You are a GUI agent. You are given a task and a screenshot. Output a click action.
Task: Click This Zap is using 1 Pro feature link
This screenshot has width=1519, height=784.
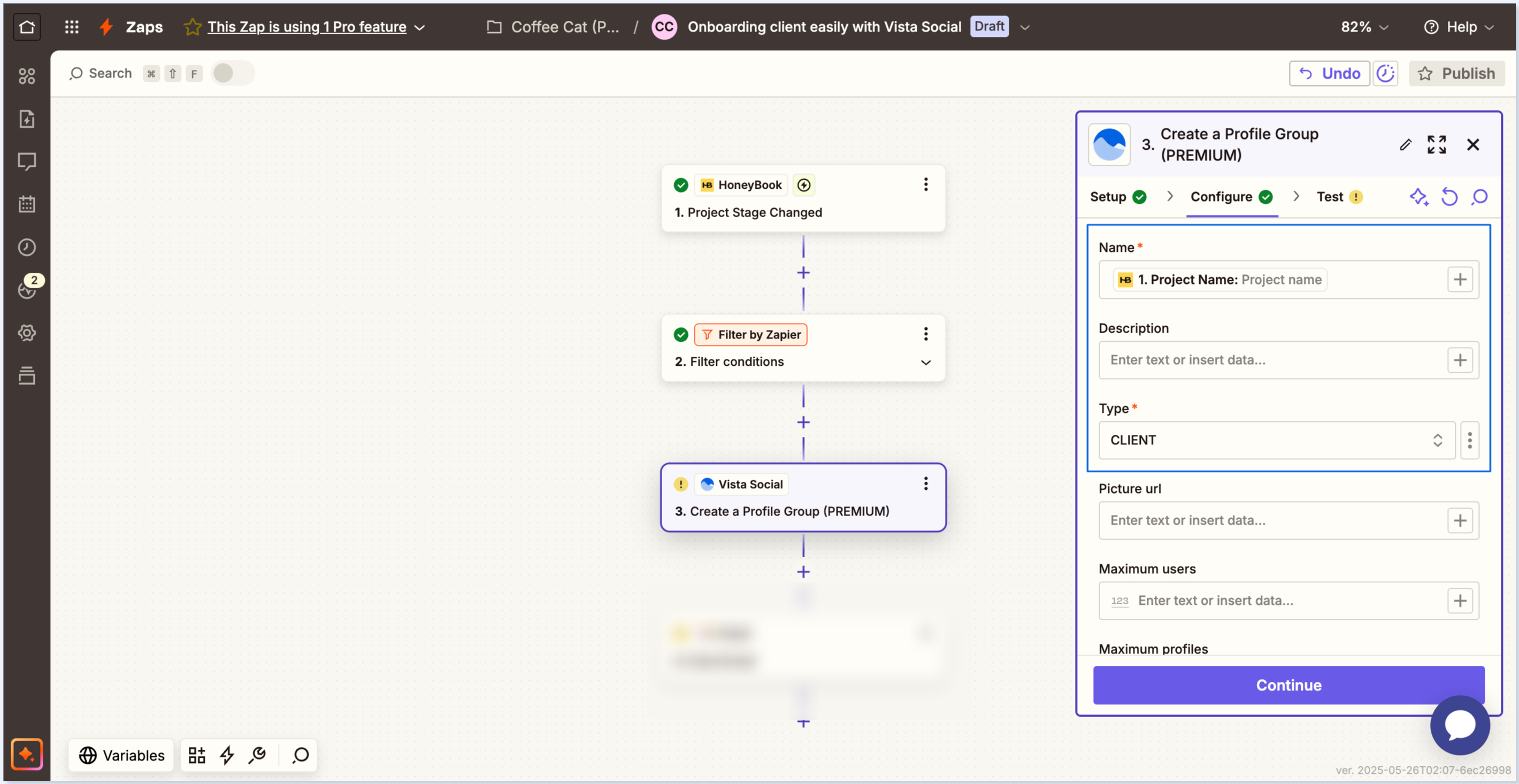[306, 27]
